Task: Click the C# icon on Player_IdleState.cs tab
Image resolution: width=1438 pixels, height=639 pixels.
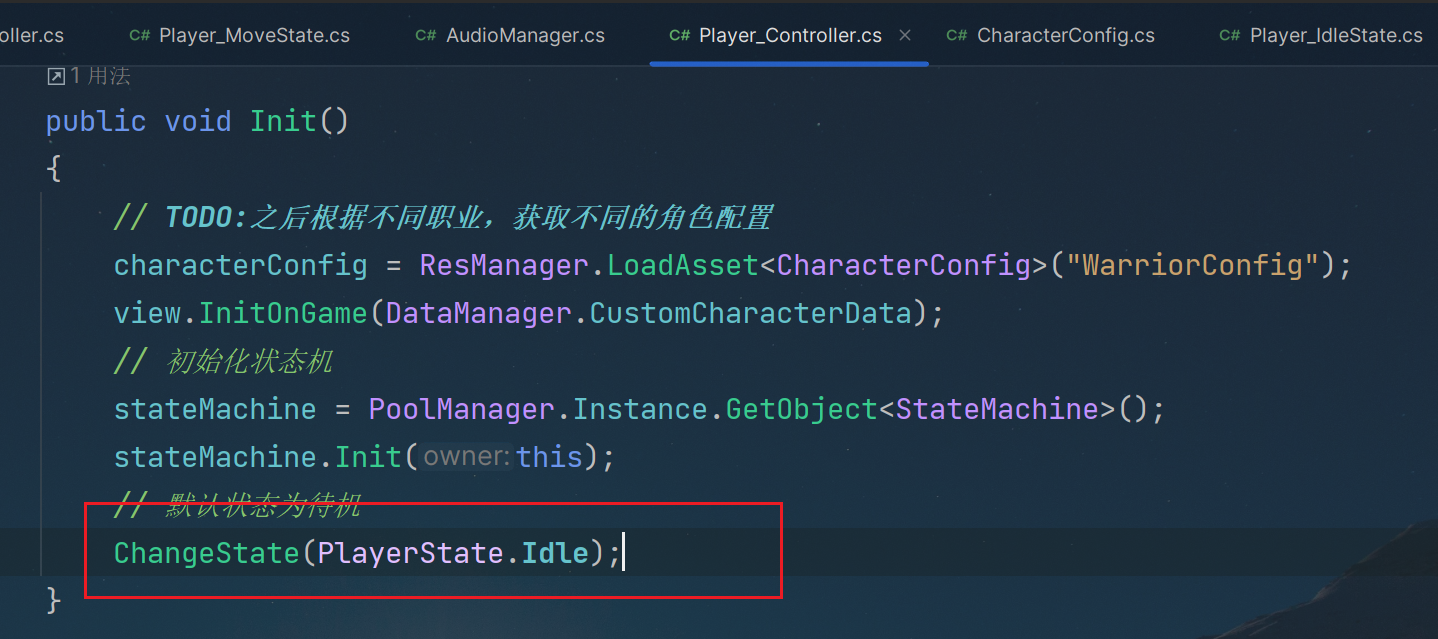Action: point(1230,35)
